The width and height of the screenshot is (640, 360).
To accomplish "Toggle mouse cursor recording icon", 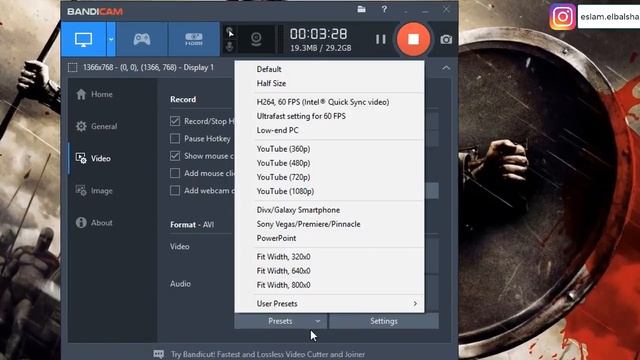I will click(x=230, y=32).
